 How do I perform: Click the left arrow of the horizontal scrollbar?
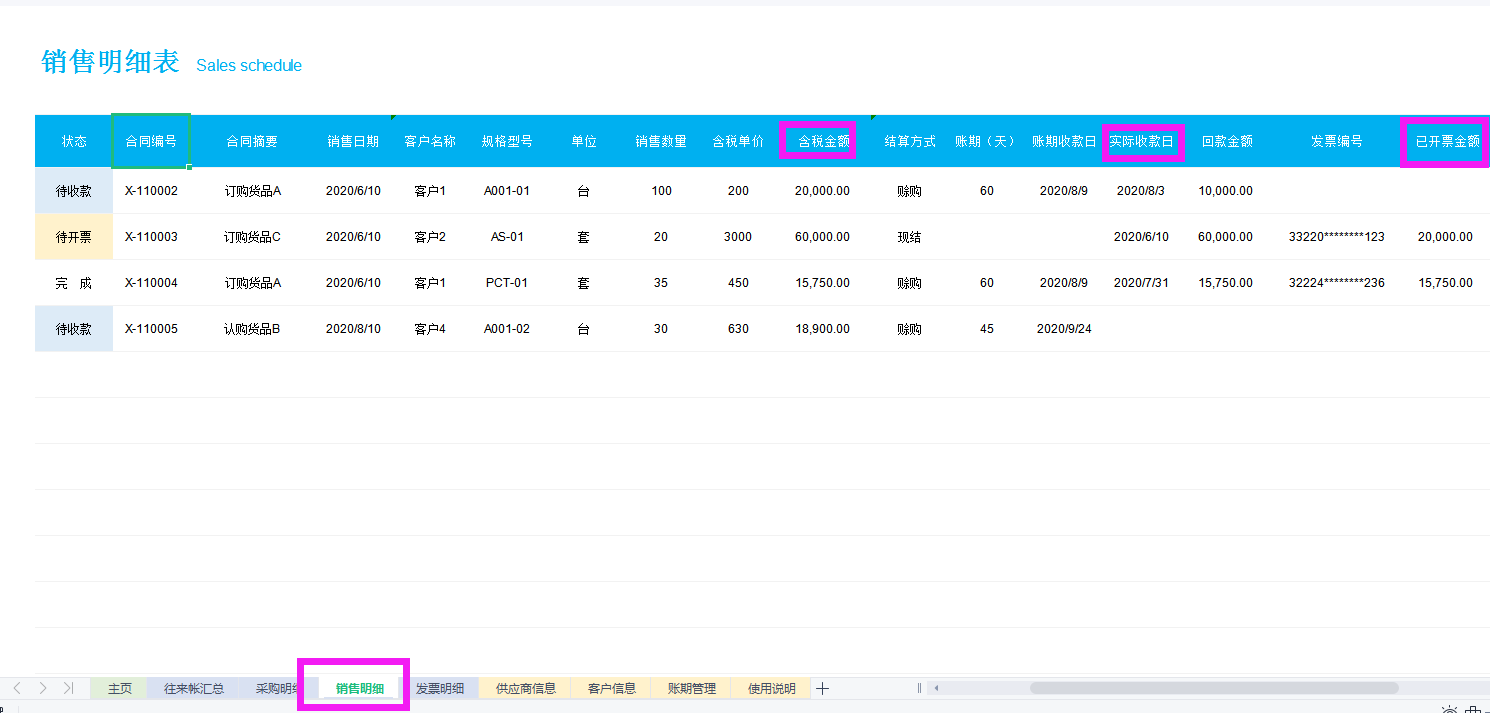pyautogui.click(x=934, y=688)
